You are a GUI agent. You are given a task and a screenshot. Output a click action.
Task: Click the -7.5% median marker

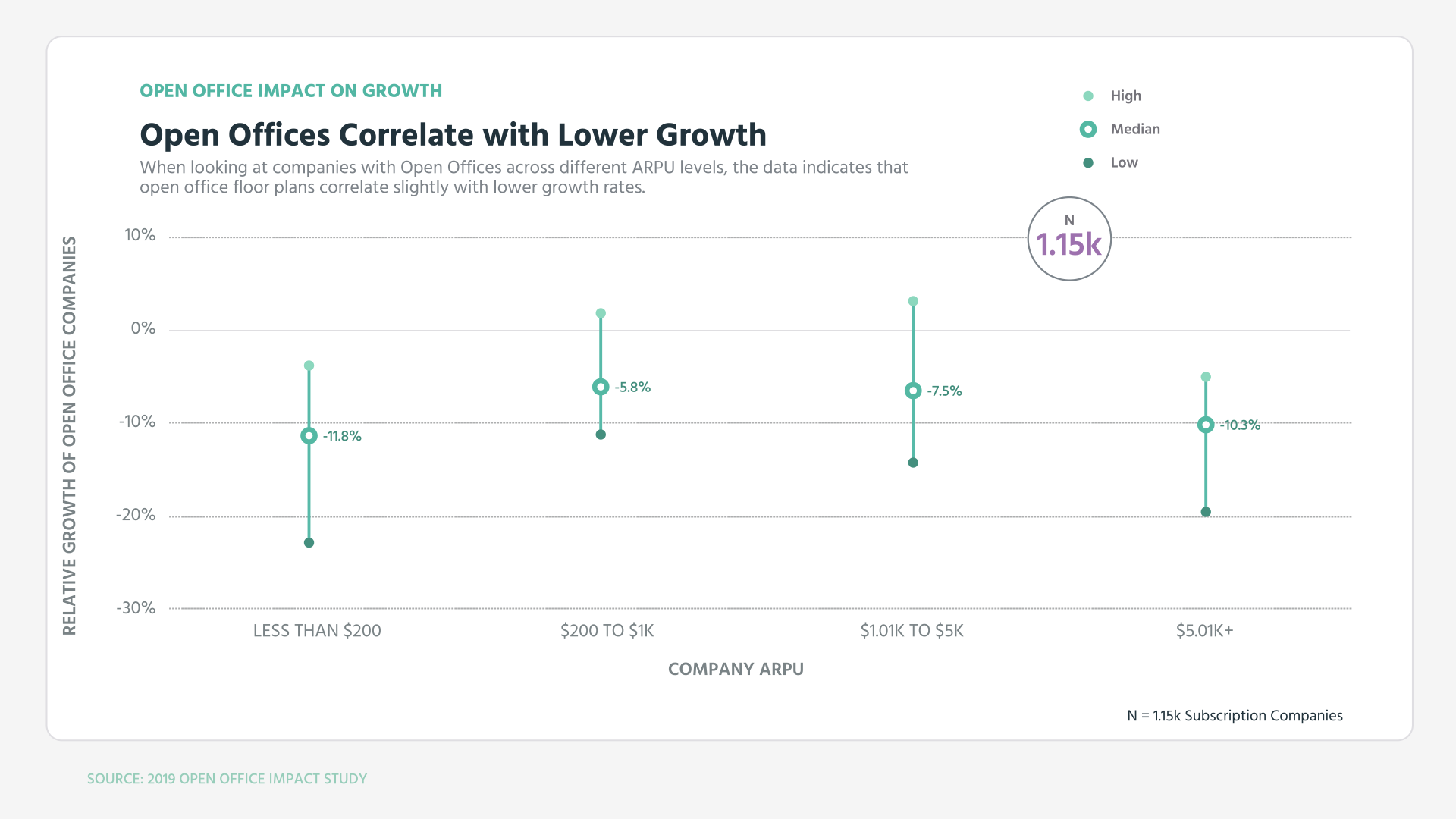tap(912, 391)
